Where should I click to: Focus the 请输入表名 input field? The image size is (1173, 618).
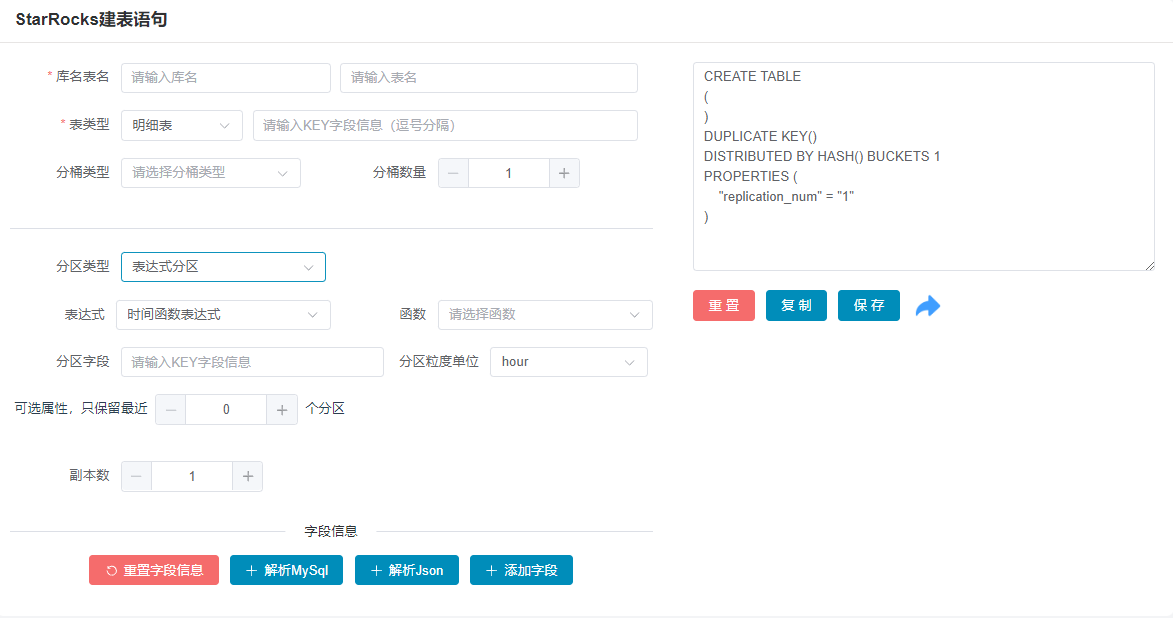click(489, 78)
